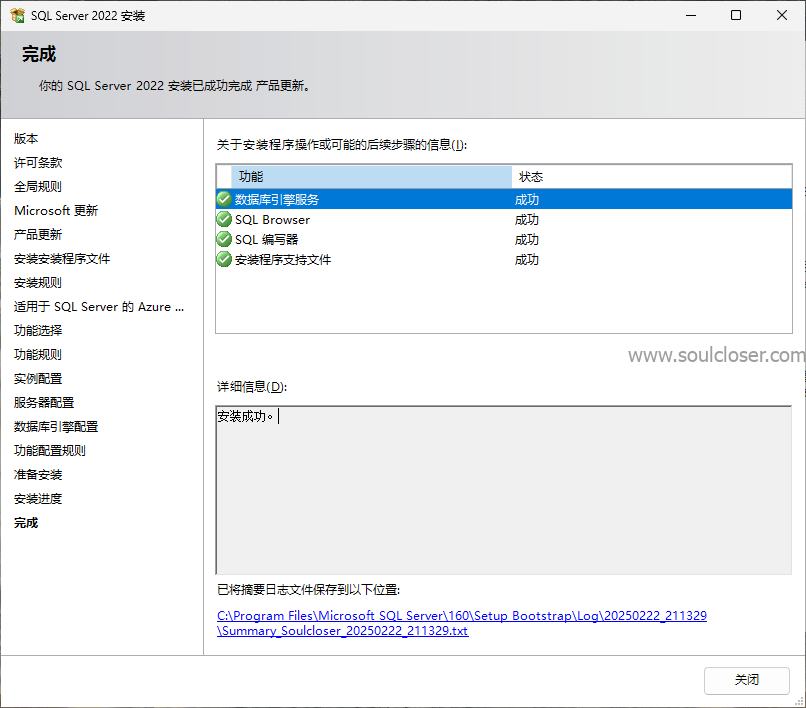Viewport: 806px width, 708px height.
Task: Select 准备安装 step in sidebar
Action: coord(38,475)
